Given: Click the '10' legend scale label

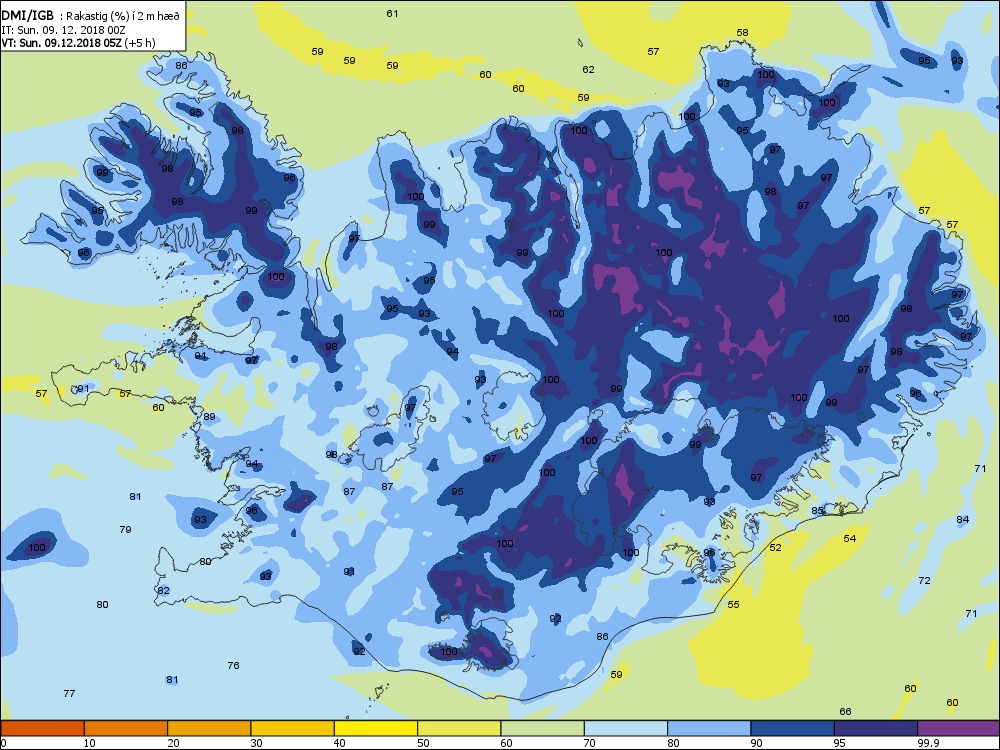Looking at the screenshot, I should (x=89, y=743).
